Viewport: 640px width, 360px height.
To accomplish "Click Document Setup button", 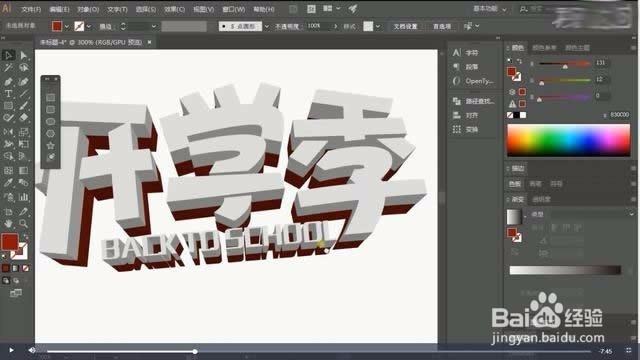I will click(x=405, y=27).
